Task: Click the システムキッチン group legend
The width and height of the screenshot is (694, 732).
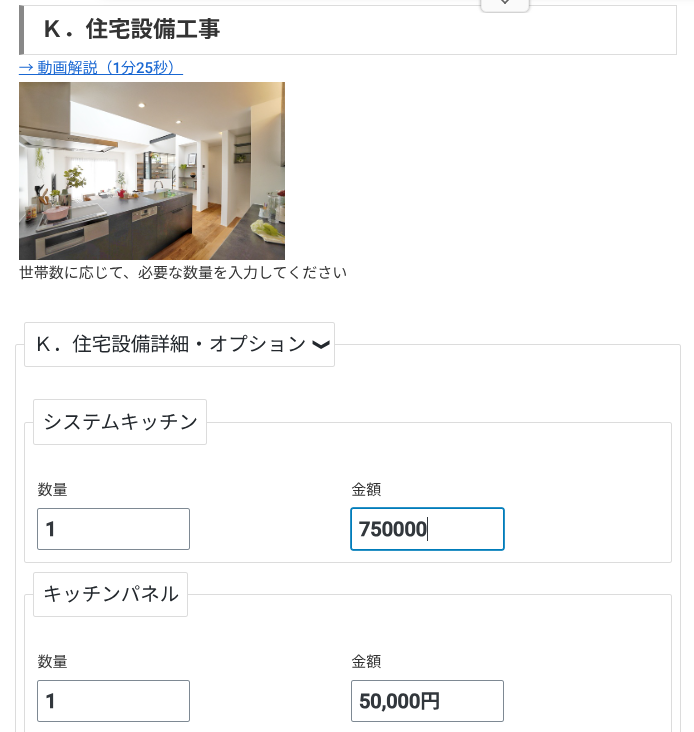Action: [120, 422]
